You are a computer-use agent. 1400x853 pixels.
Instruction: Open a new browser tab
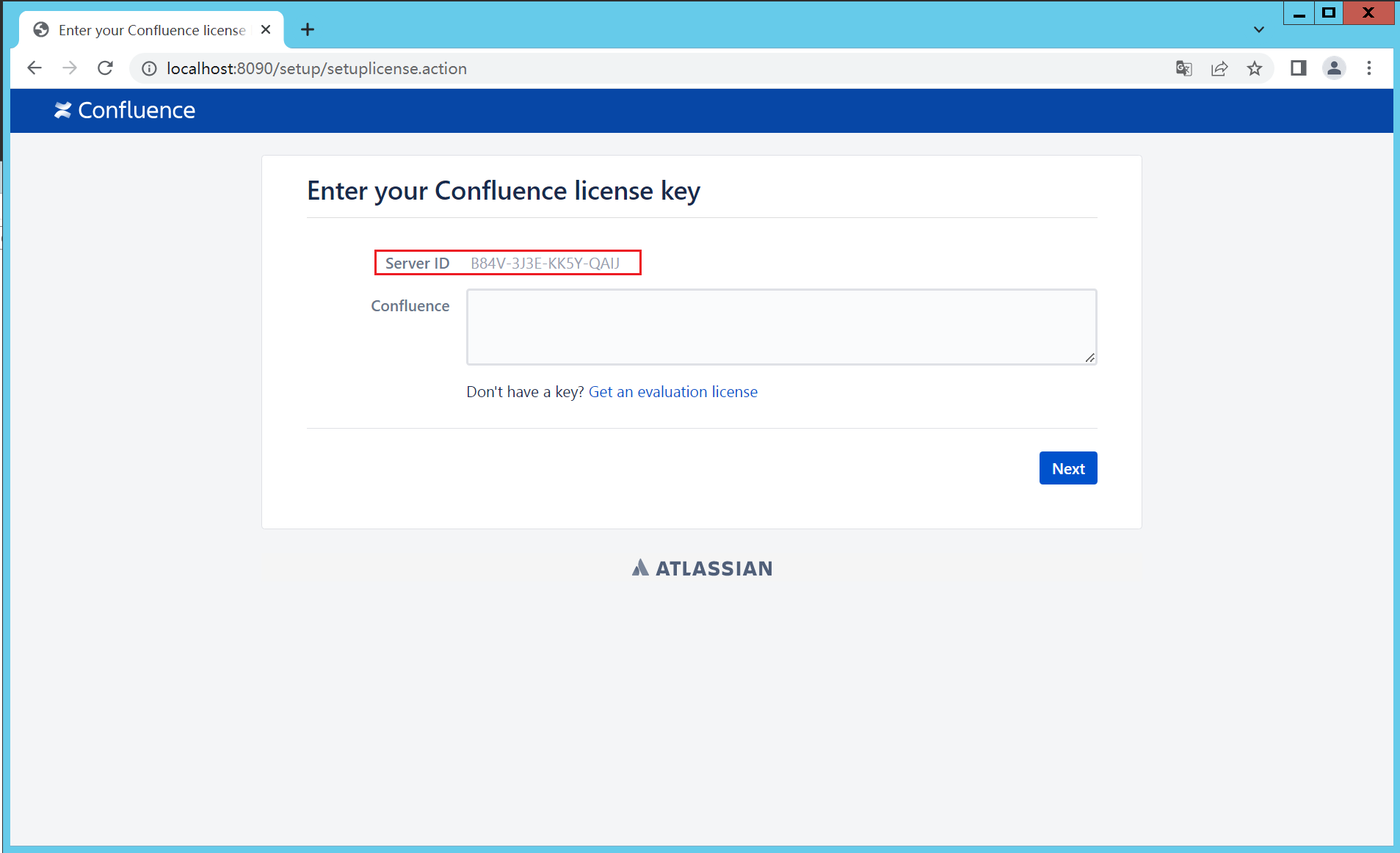point(308,30)
